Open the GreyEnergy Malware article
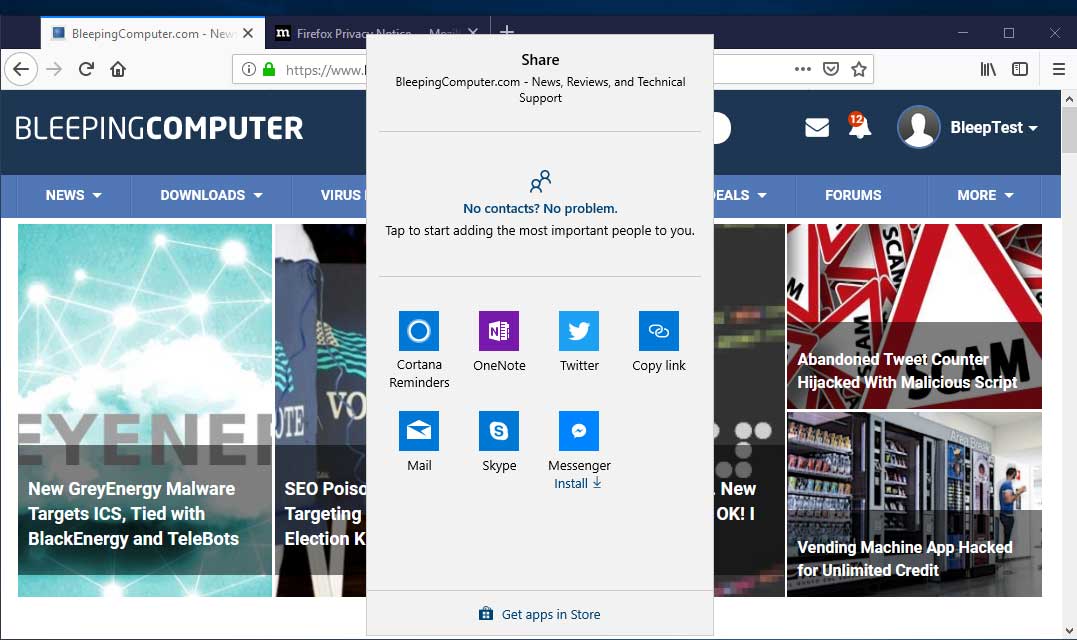The image size is (1077, 640). click(145, 410)
